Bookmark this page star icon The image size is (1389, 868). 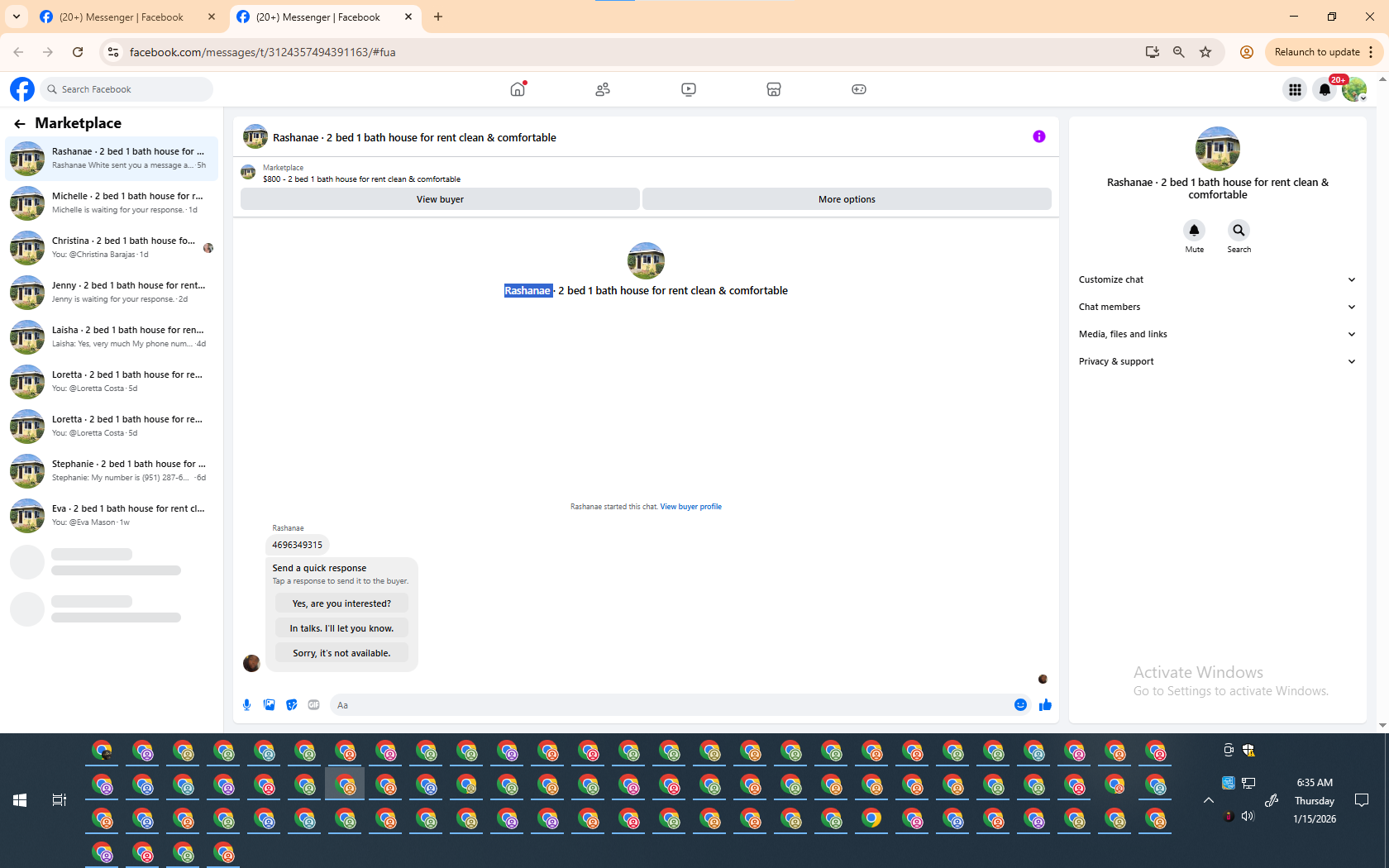coord(1205,52)
